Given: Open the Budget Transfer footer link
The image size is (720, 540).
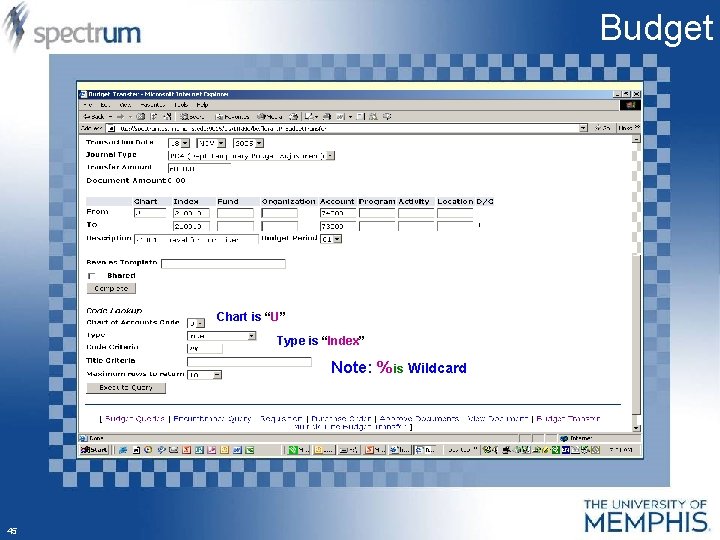Looking at the screenshot, I should pos(568,418).
